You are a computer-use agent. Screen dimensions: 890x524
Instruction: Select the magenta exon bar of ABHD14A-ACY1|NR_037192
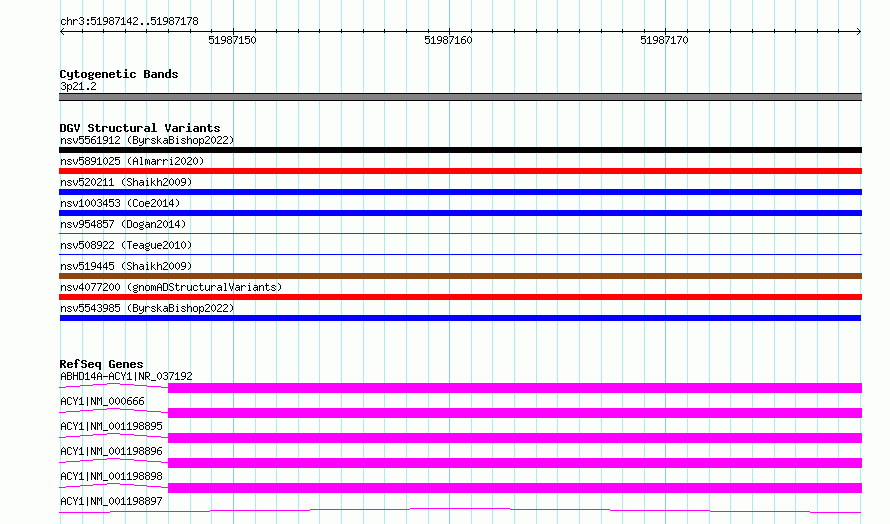coord(515,388)
